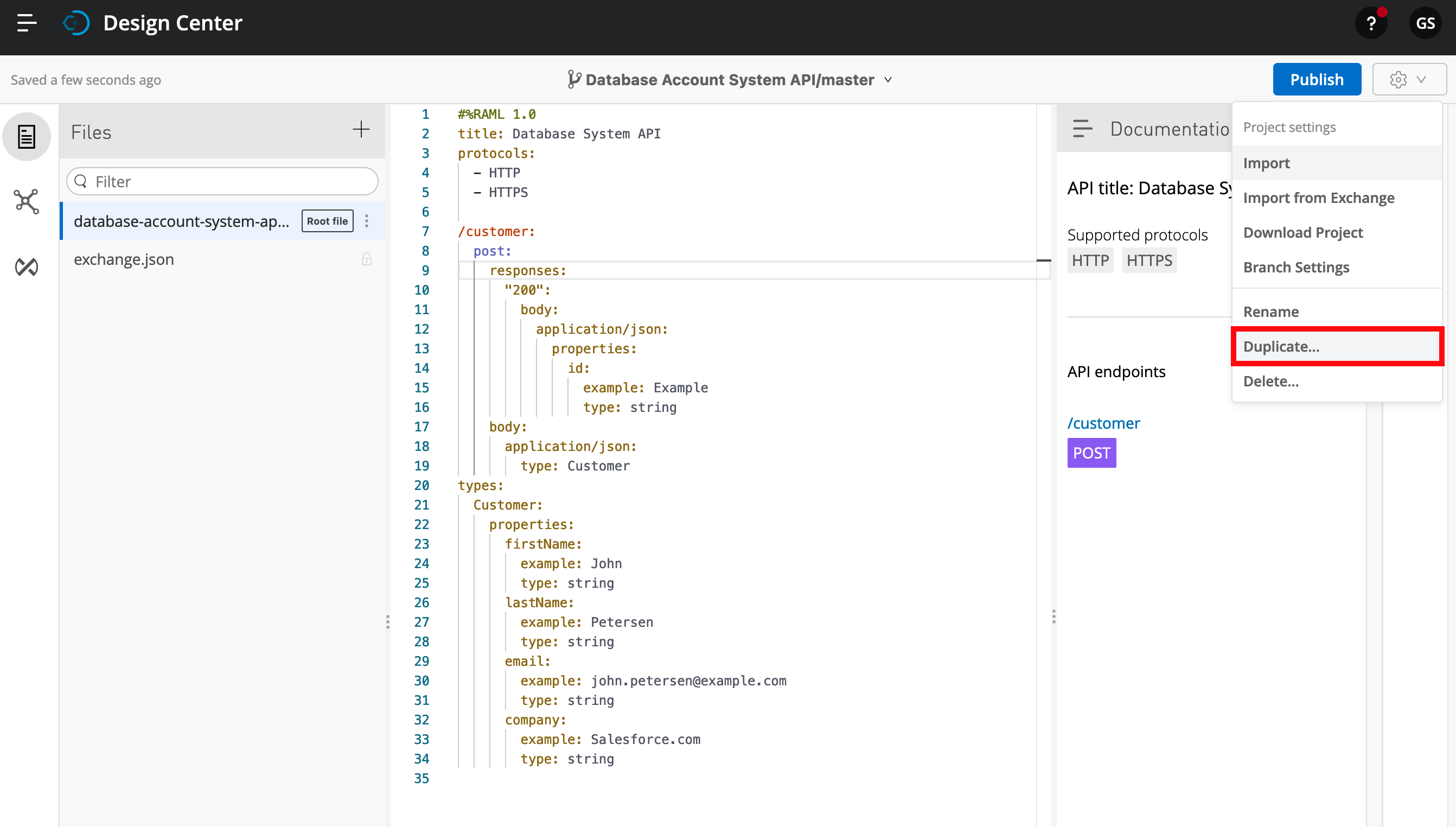Select the API visualization node icon in sidebar

point(26,202)
